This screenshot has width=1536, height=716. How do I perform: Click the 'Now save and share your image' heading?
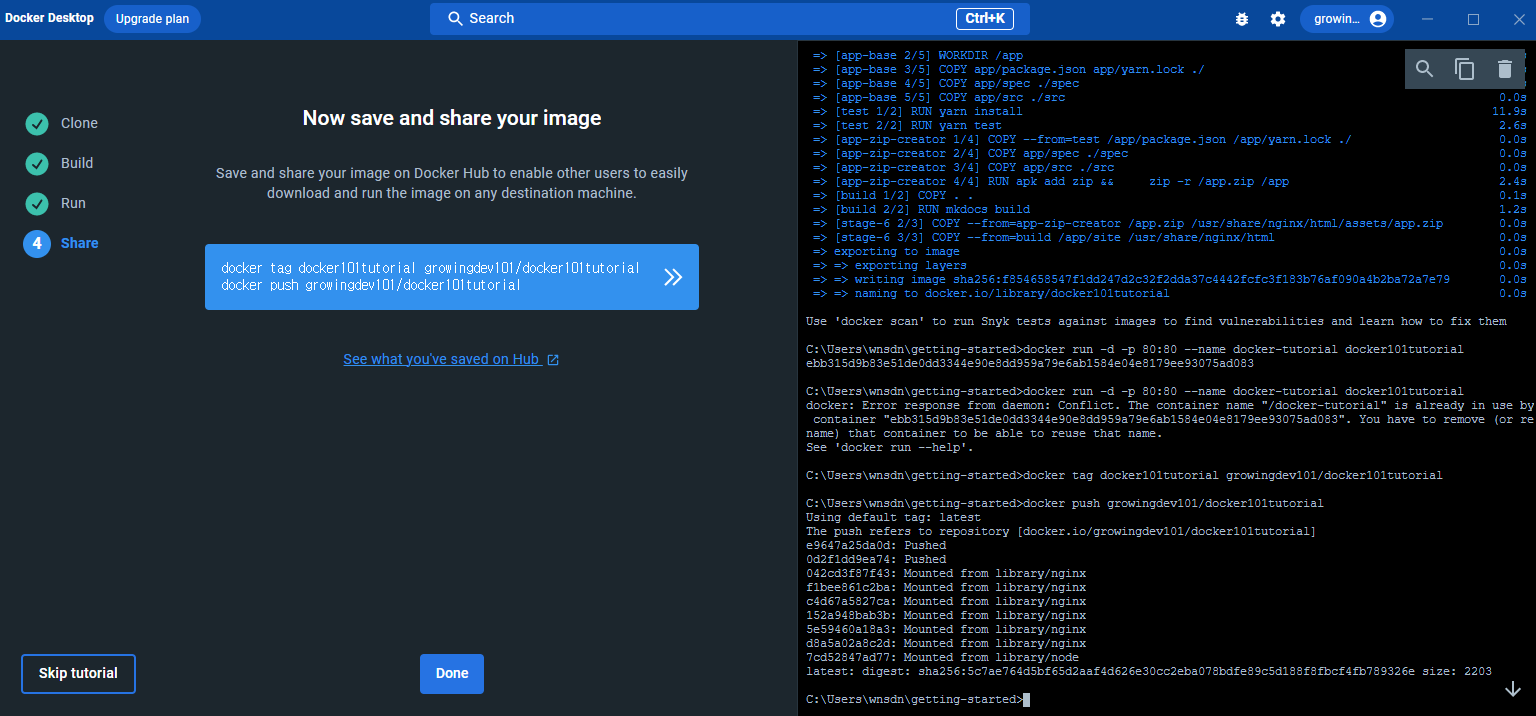point(452,118)
